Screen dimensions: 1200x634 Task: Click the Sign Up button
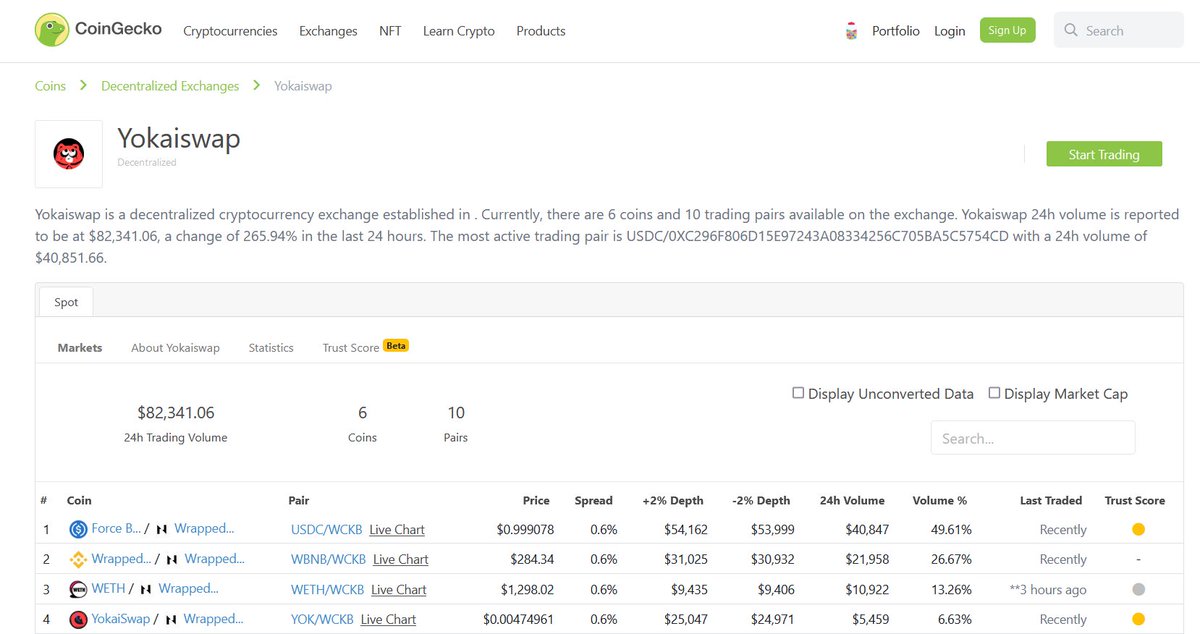(x=1007, y=29)
